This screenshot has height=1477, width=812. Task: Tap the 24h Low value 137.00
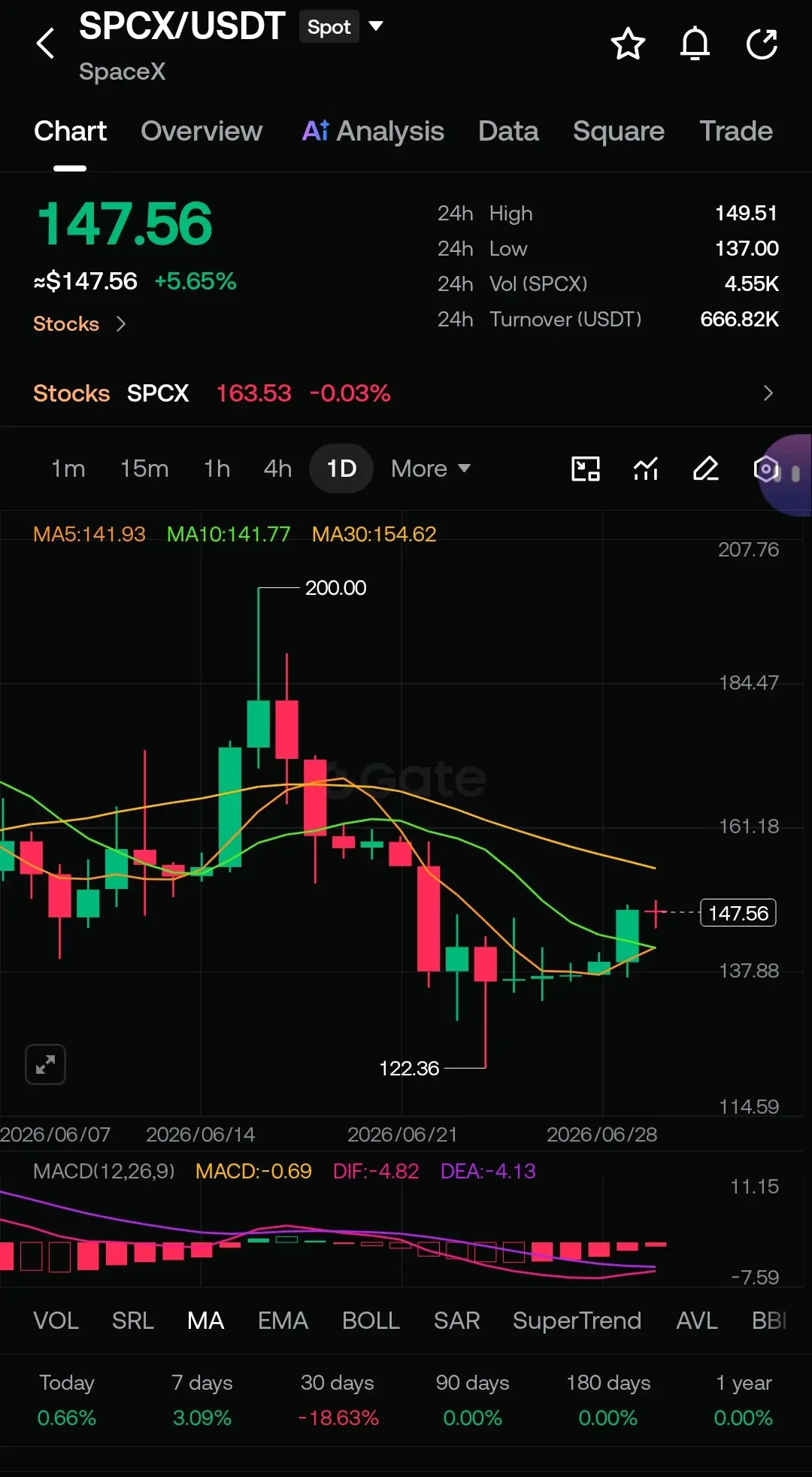747,249
